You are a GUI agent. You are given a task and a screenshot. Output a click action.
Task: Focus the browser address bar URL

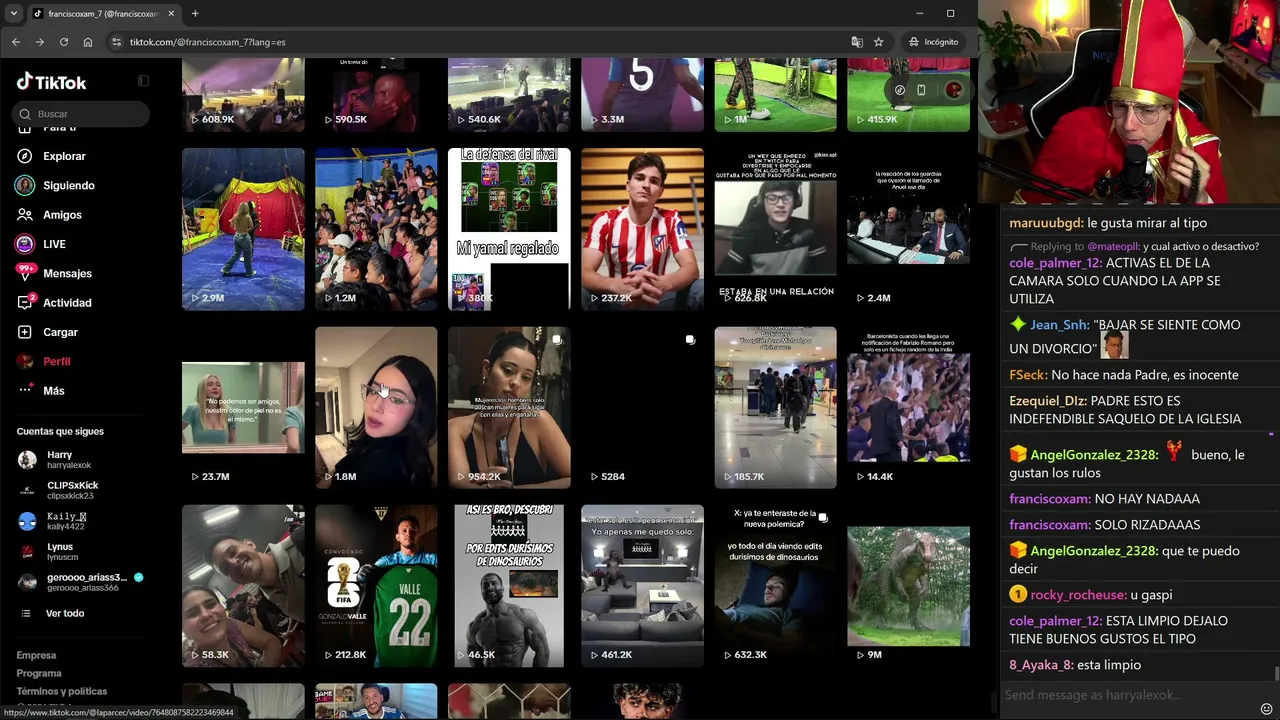click(x=207, y=42)
